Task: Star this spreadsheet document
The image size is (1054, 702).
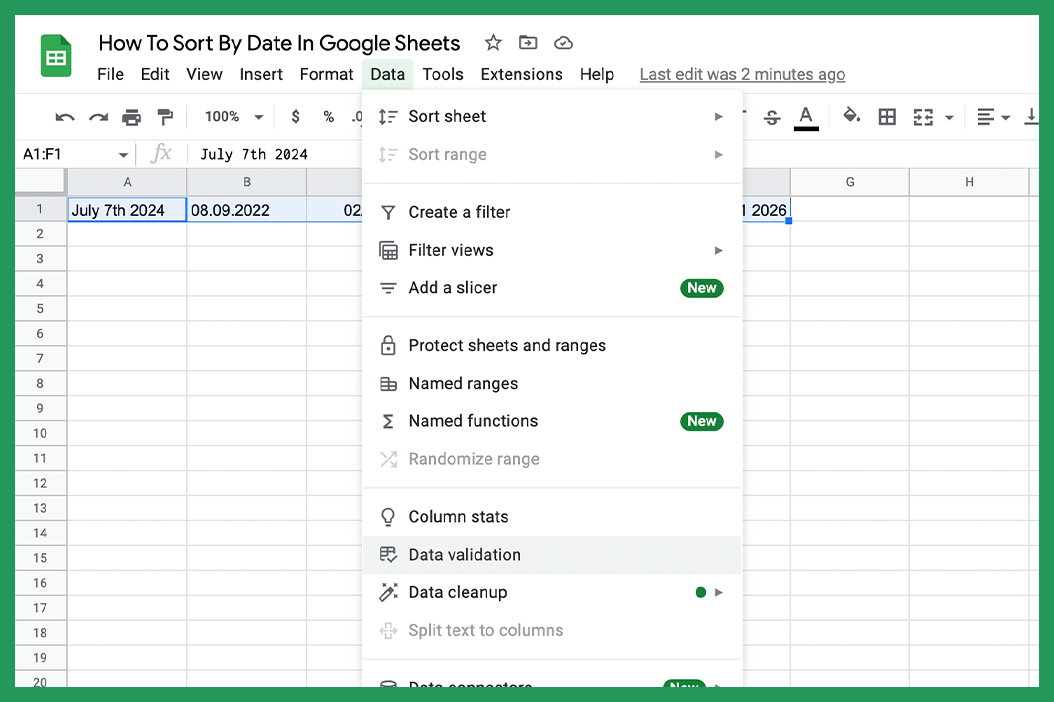Action: (x=493, y=43)
